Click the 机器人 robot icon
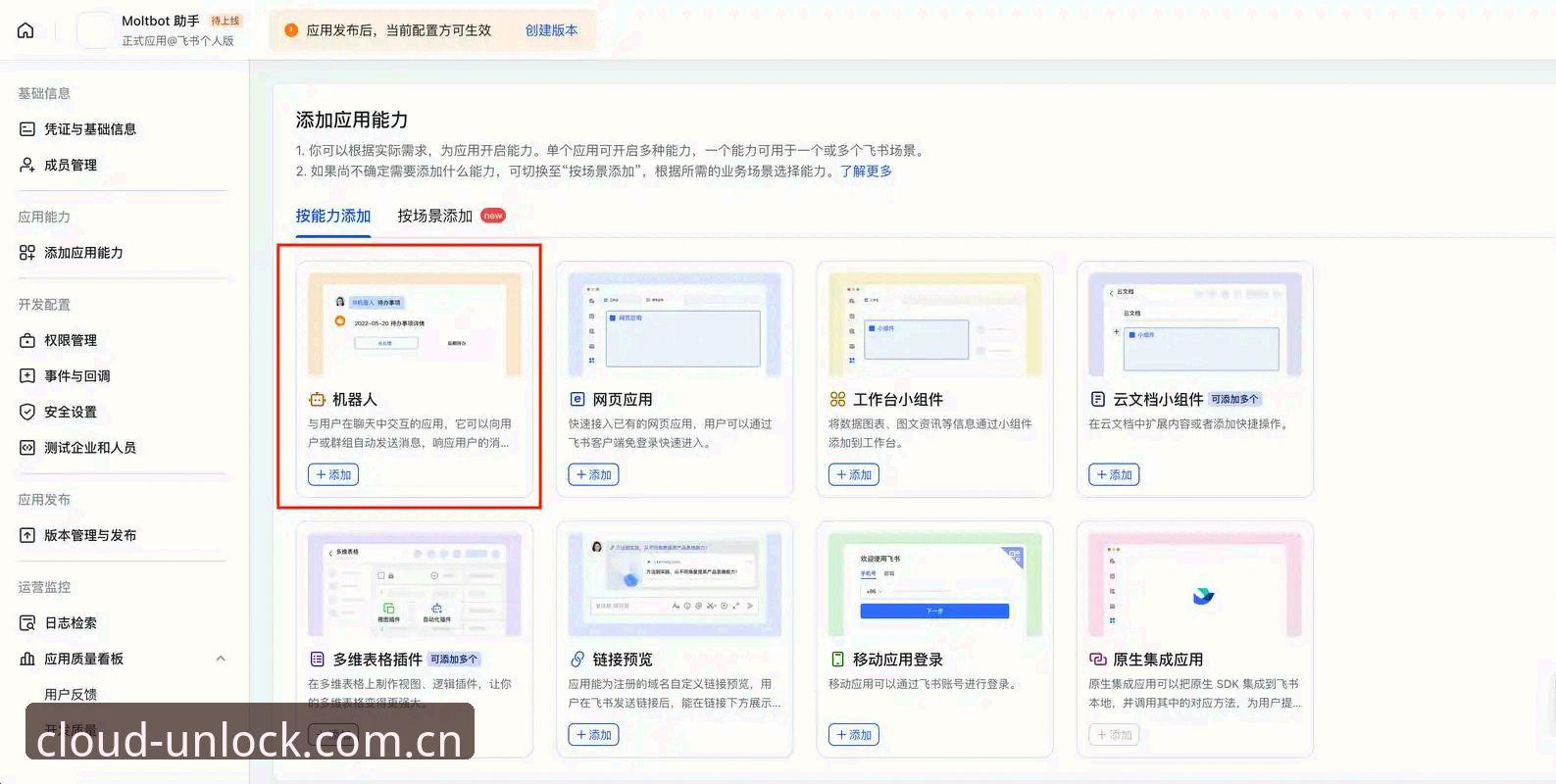The image size is (1556, 784). click(x=317, y=400)
